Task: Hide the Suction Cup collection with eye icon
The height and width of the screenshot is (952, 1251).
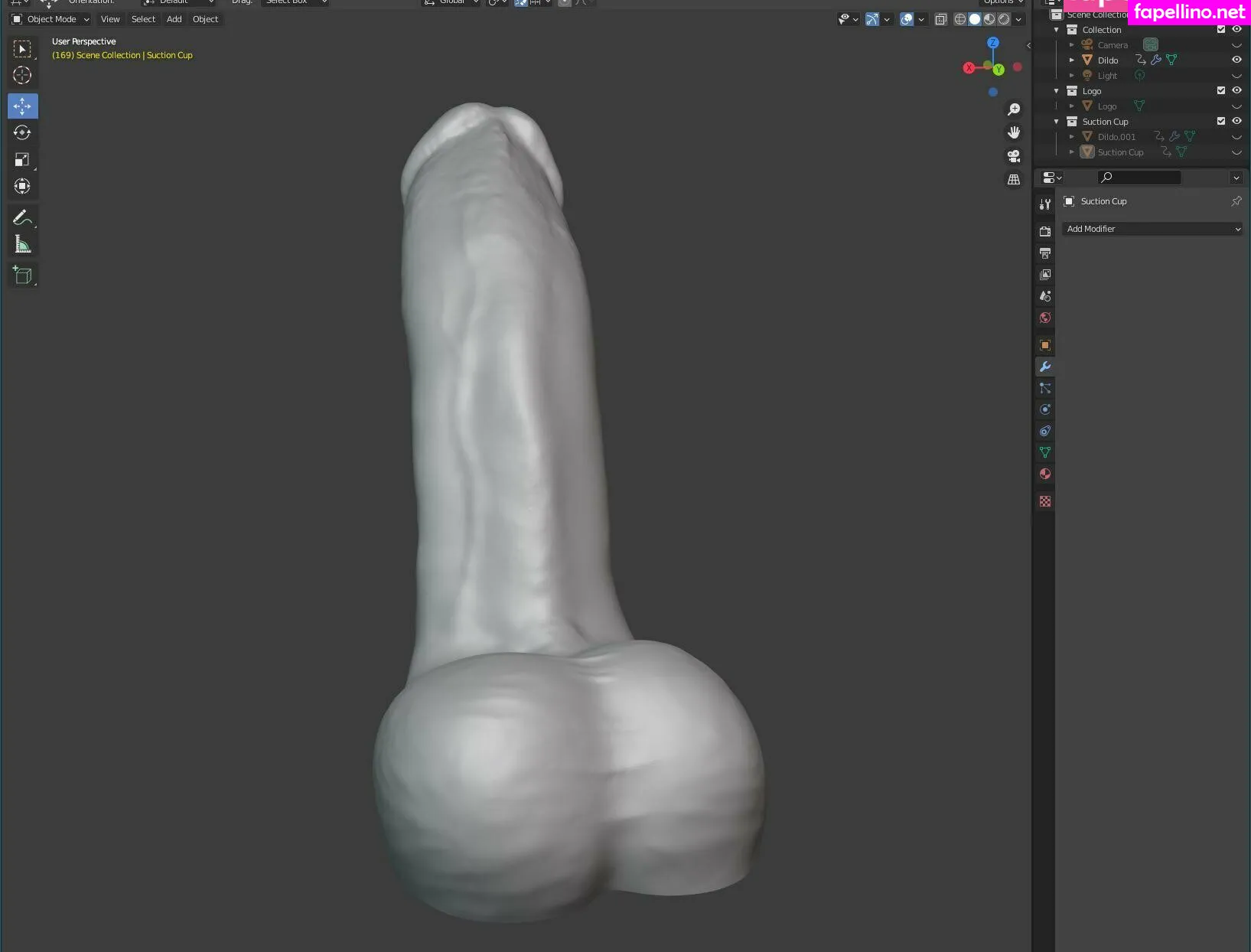Action: point(1236,121)
